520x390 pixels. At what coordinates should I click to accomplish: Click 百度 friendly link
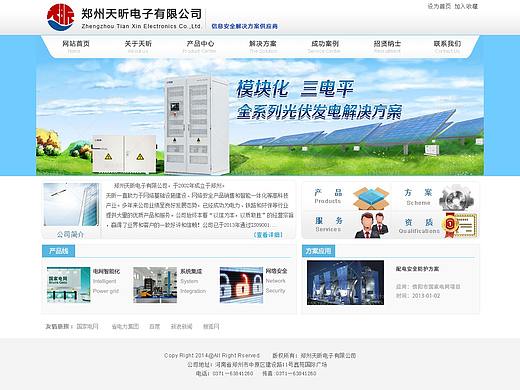tap(155, 326)
